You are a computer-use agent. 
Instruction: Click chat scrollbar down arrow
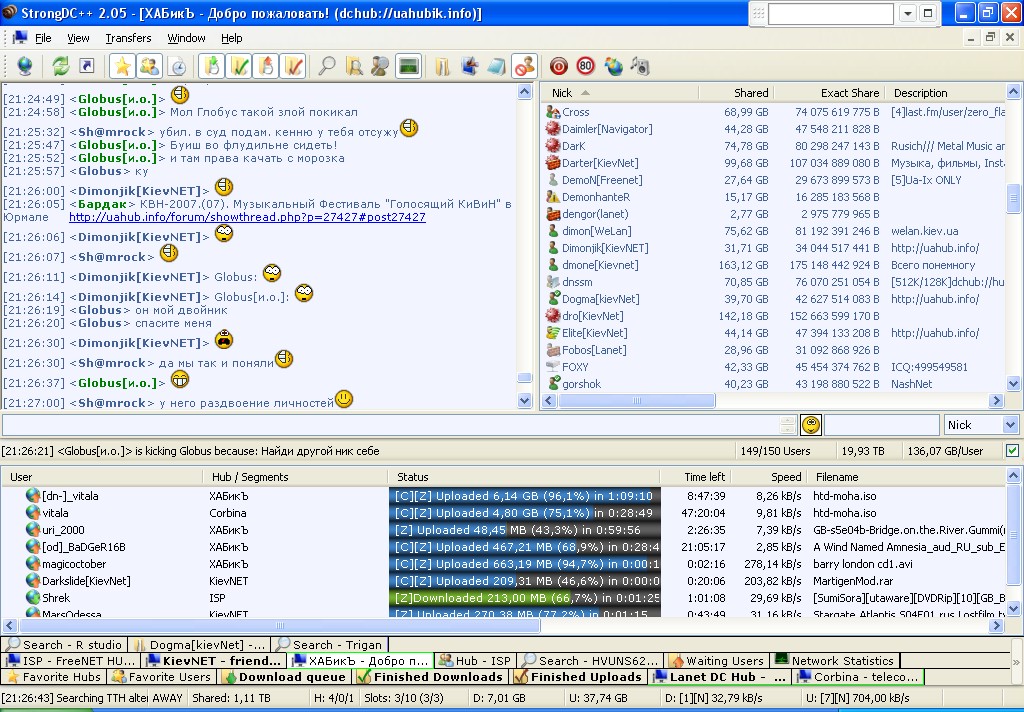524,400
